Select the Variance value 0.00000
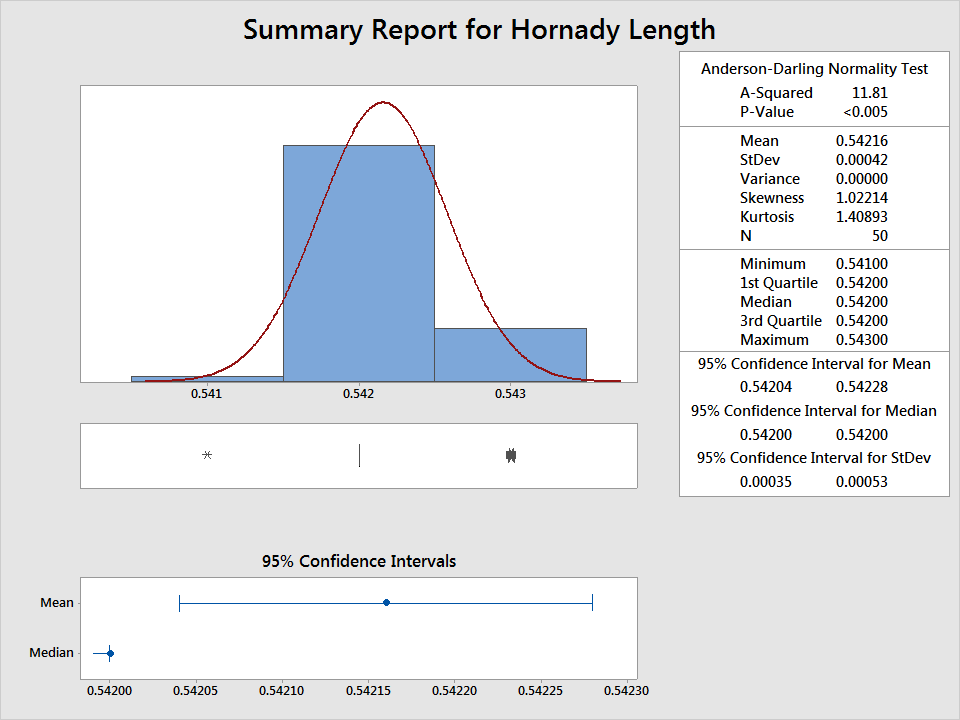Viewport: 960px width, 720px height. pyautogui.click(x=861, y=179)
